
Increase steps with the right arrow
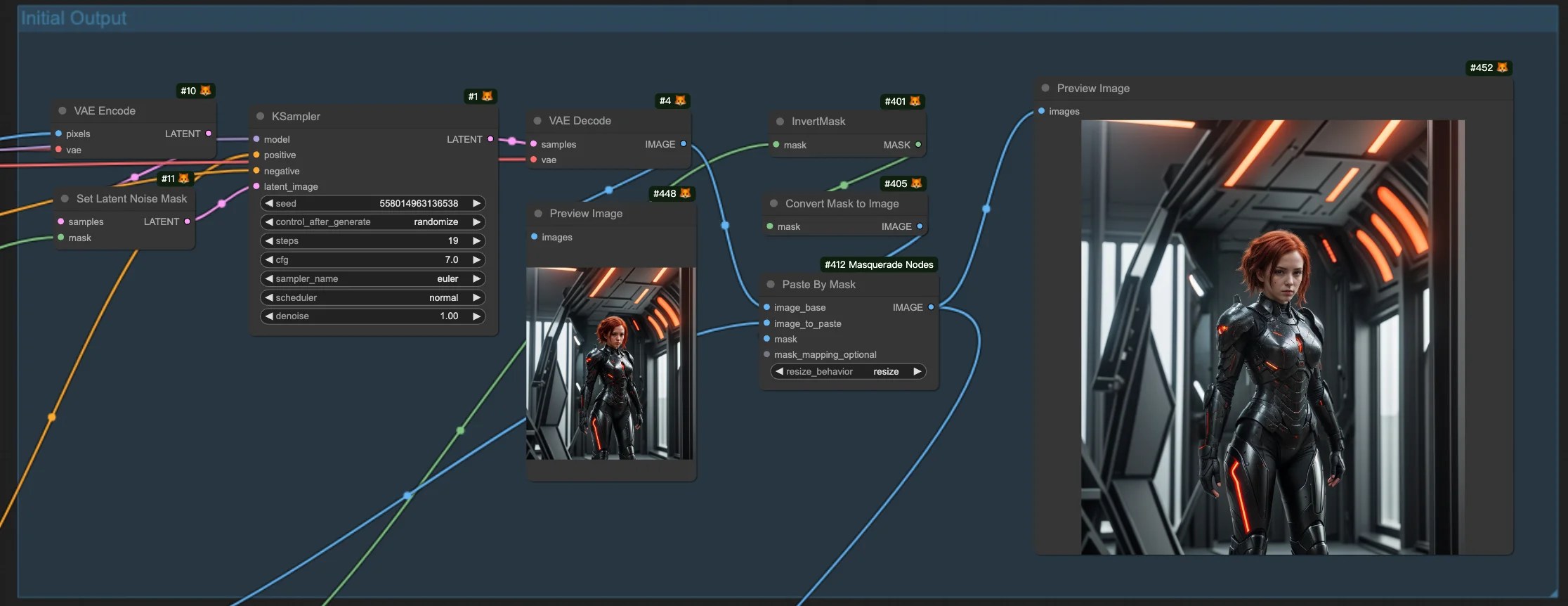(476, 240)
